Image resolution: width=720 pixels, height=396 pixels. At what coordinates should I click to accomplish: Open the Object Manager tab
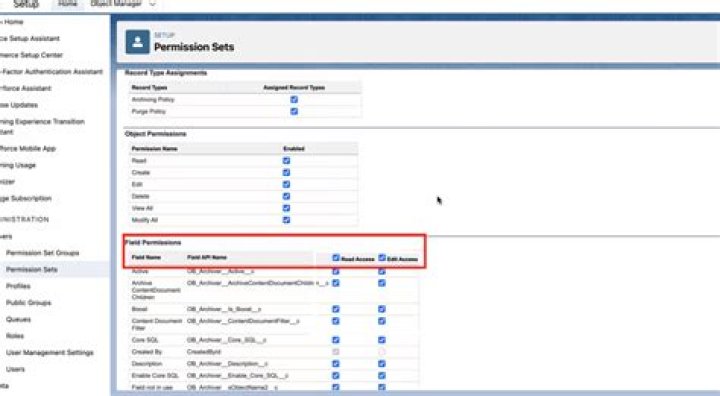116,4
